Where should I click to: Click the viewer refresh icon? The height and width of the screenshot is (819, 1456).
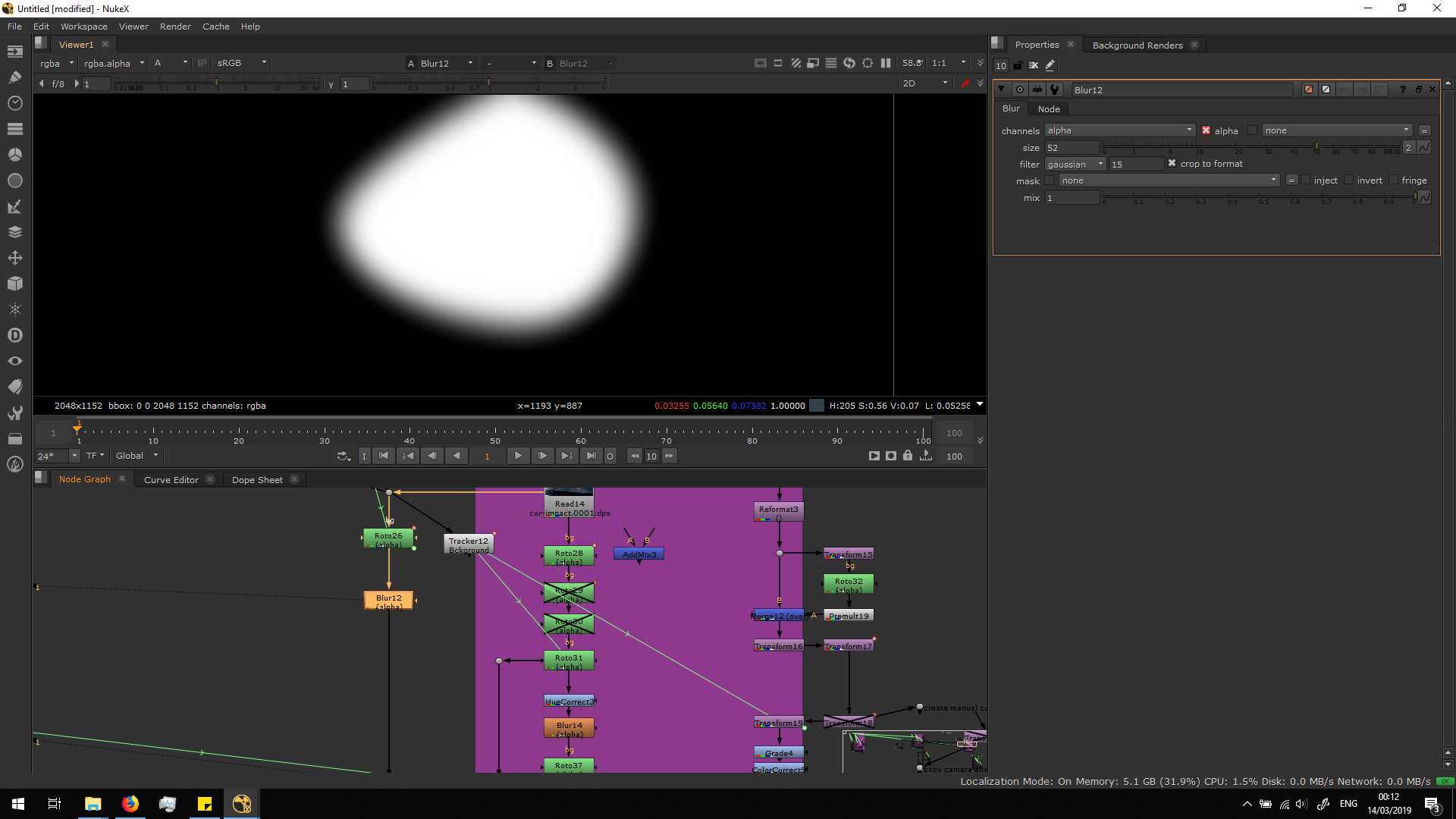click(849, 63)
